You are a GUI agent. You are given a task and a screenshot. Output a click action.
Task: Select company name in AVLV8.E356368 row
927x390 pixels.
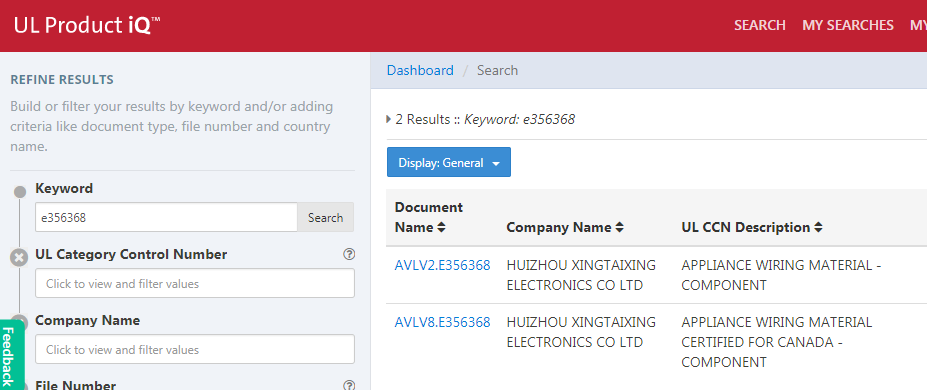(581, 332)
